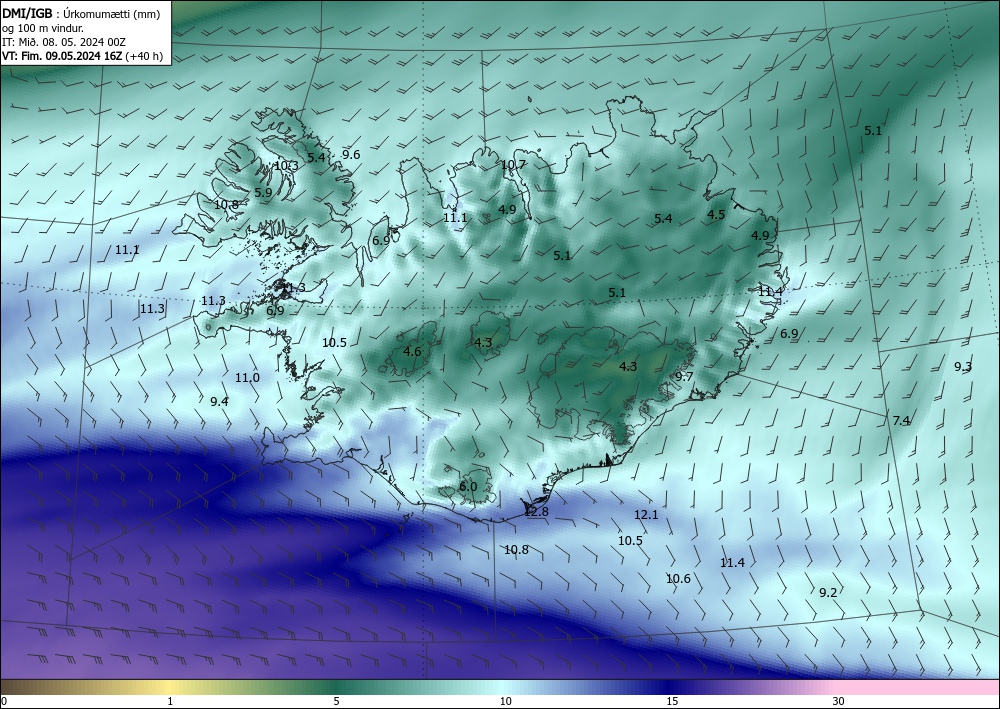This screenshot has width=1000, height=709.
Task: Click the 10.6 value in southern ocean
Action: coord(678,578)
